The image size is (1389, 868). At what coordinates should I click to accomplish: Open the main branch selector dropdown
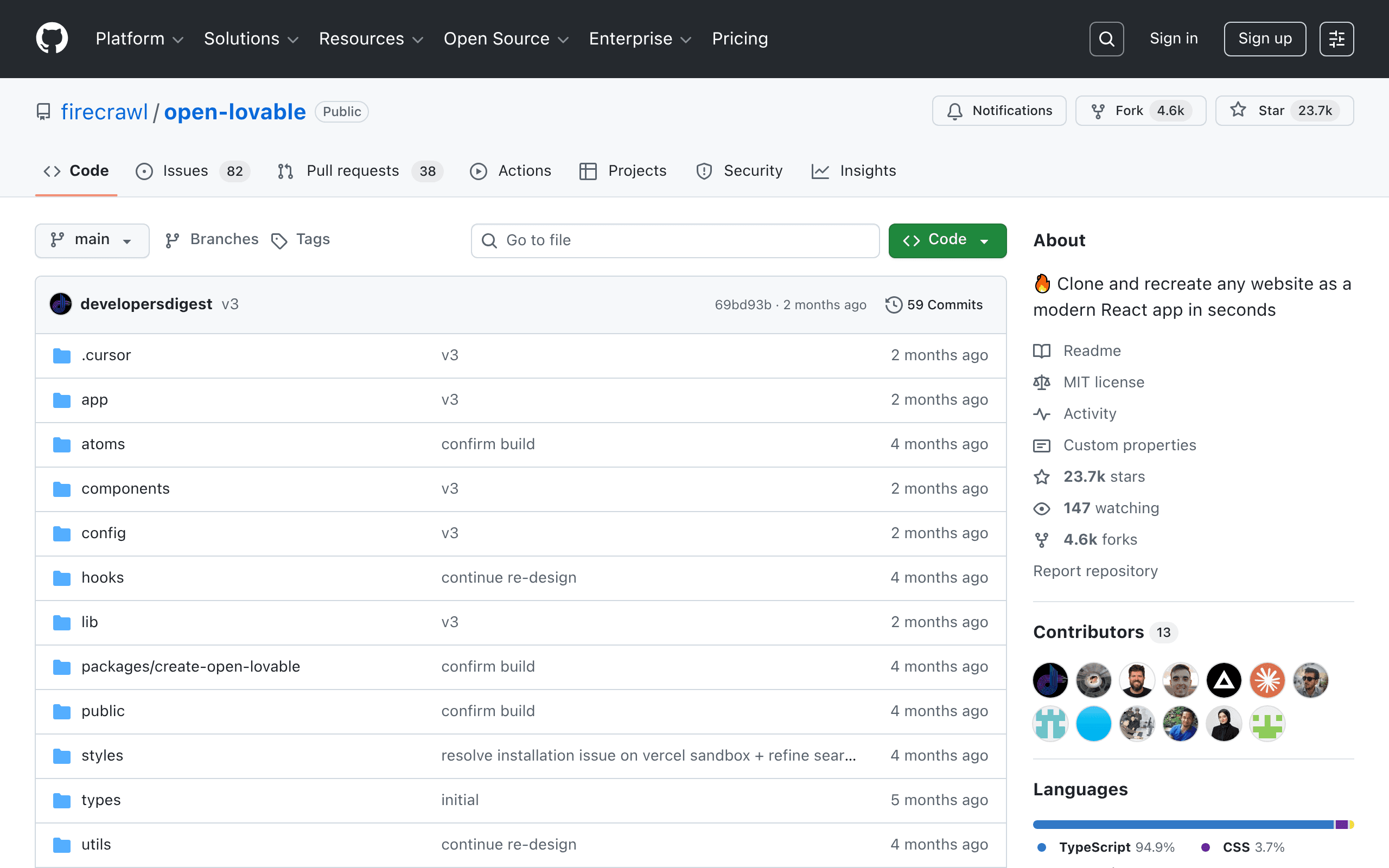[x=92, y=240]
